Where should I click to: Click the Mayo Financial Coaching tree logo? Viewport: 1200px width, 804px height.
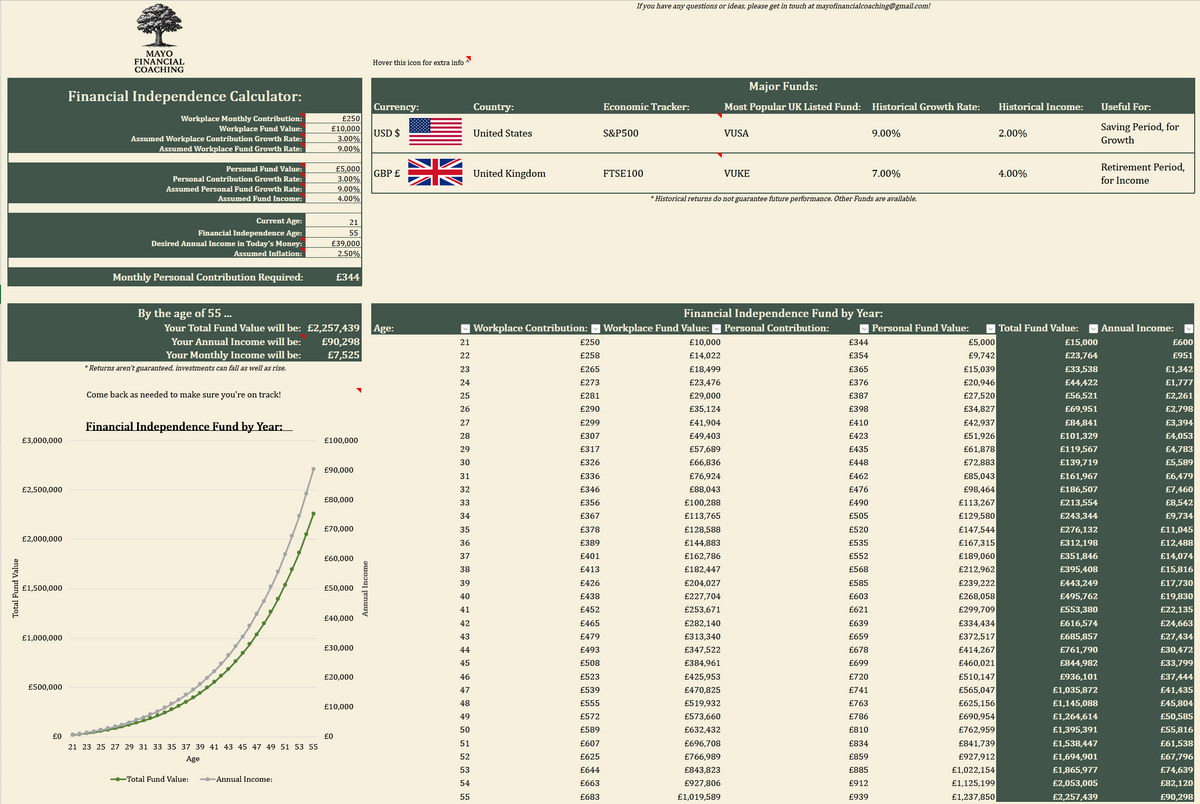coord(158,37)
